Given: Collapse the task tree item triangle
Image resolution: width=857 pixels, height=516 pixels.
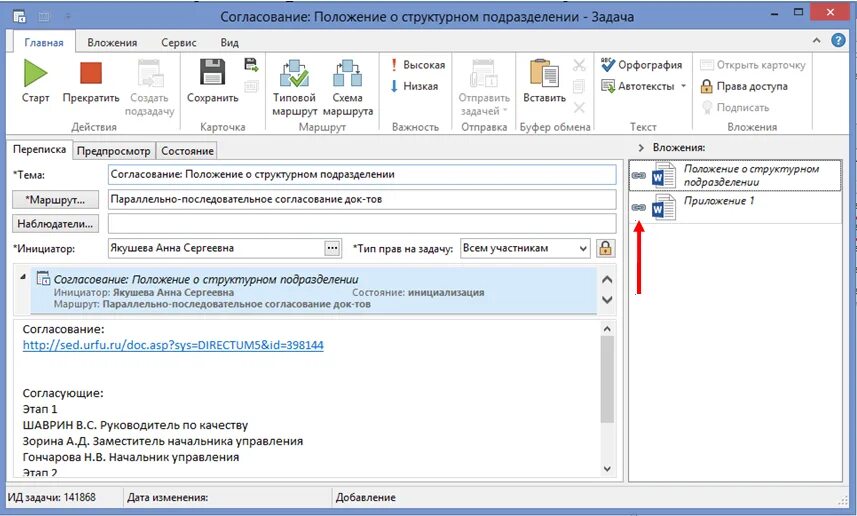Looking at the screenshot, I should (x=23, y=277).
